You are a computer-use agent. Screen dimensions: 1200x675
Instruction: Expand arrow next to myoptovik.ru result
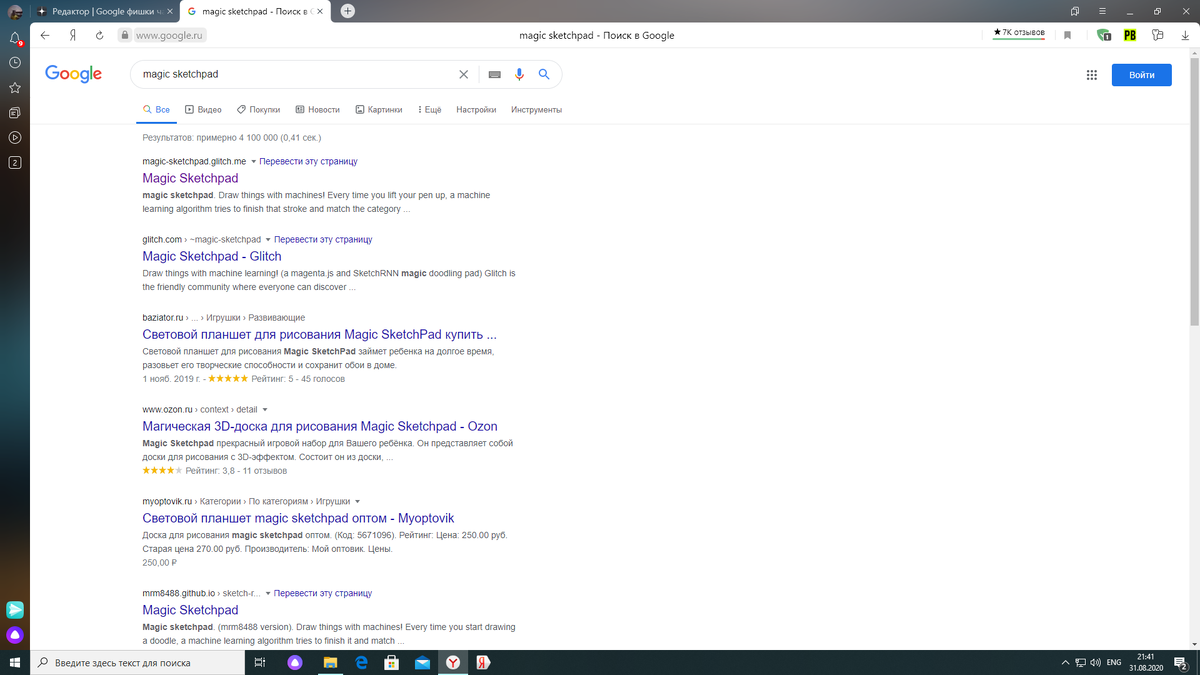(358, 501)
